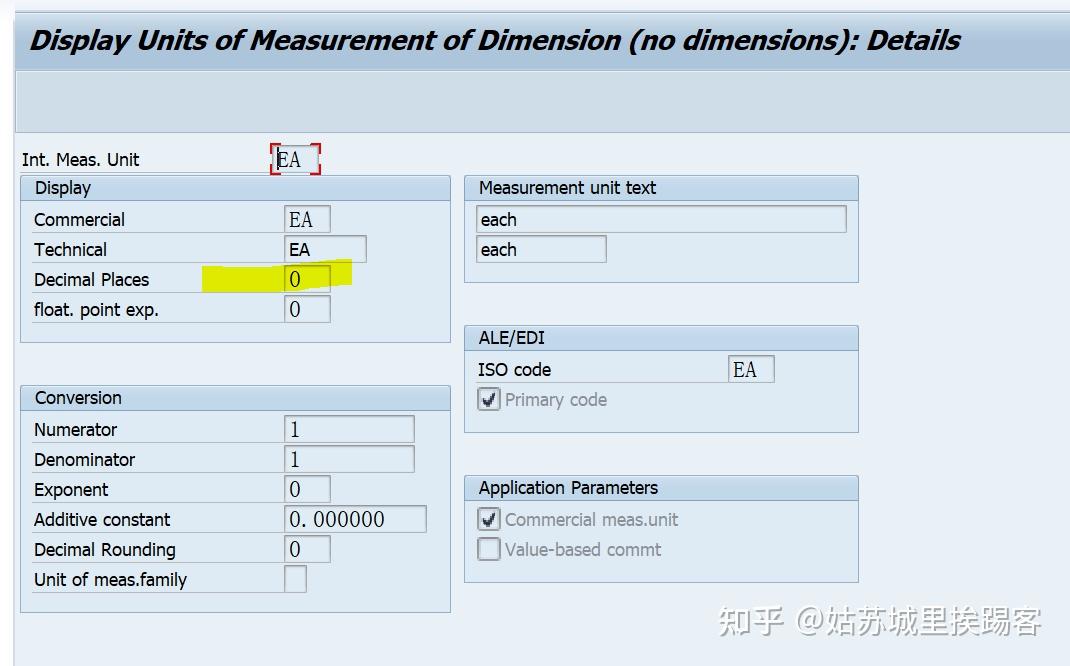Select the Numerator field in Conversion section

pyautogui.click(x=350, y=429)
